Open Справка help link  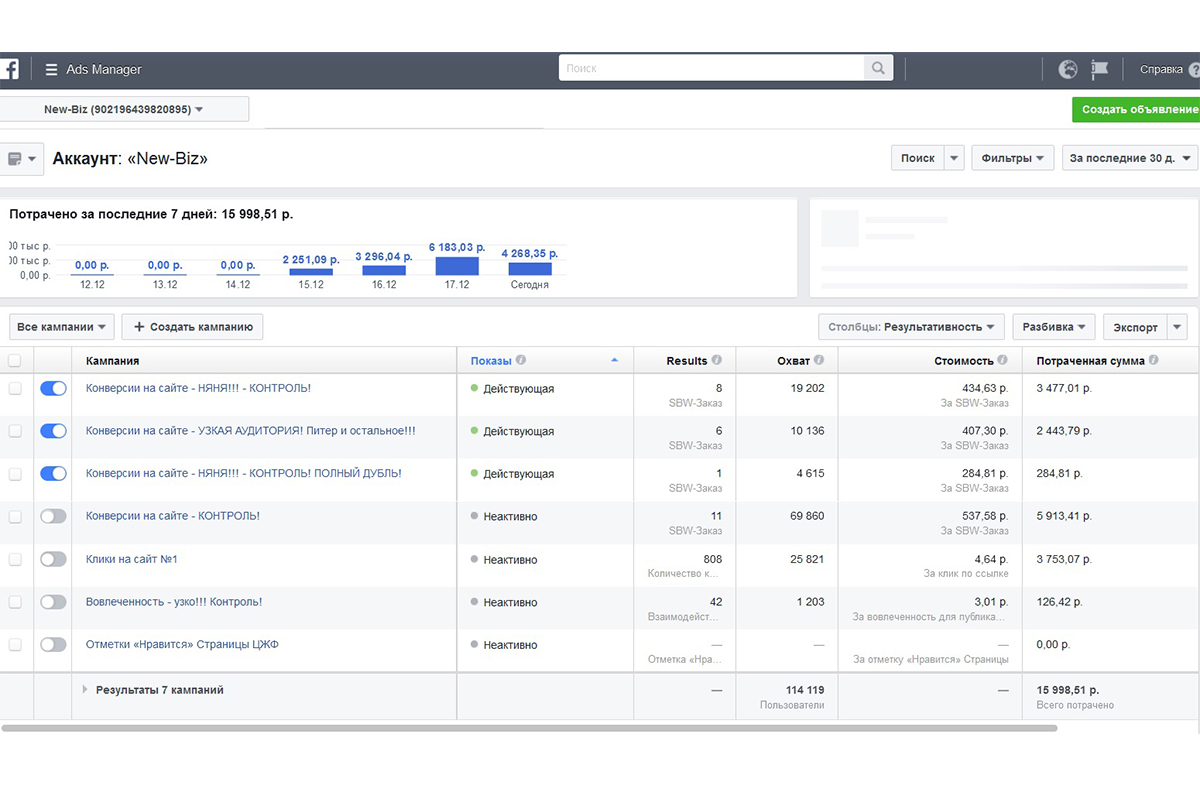(x=1161, y=70)
